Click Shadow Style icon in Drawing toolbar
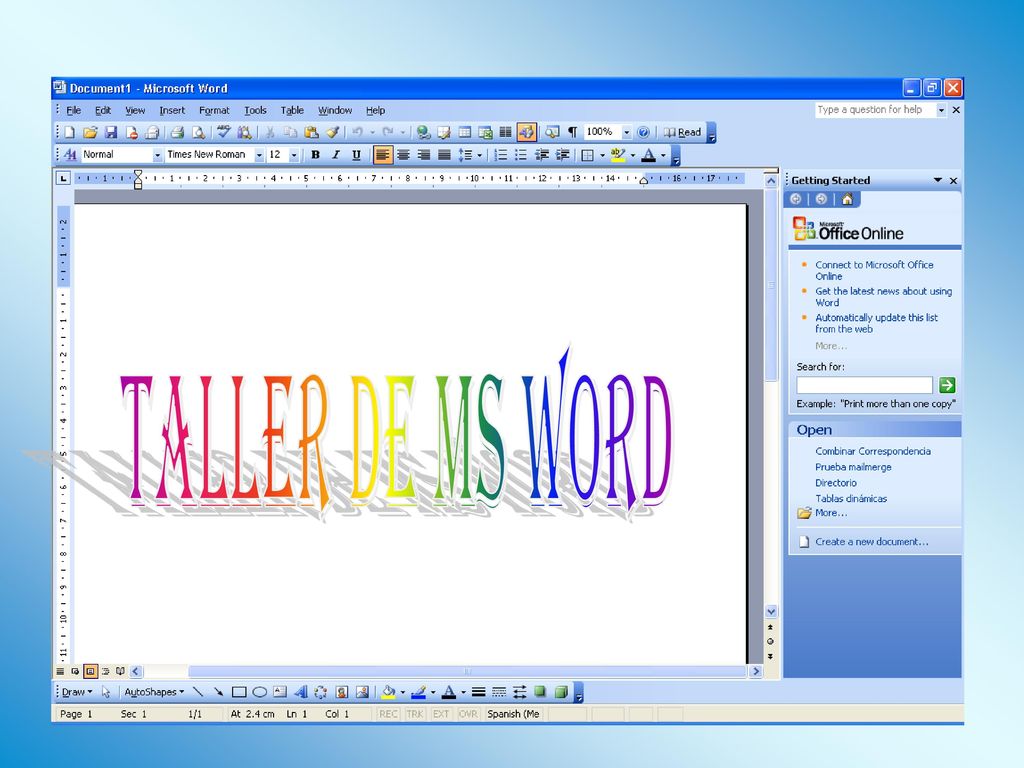Image resolution: width=1024 pixels, height=768 pixels. 540,692
